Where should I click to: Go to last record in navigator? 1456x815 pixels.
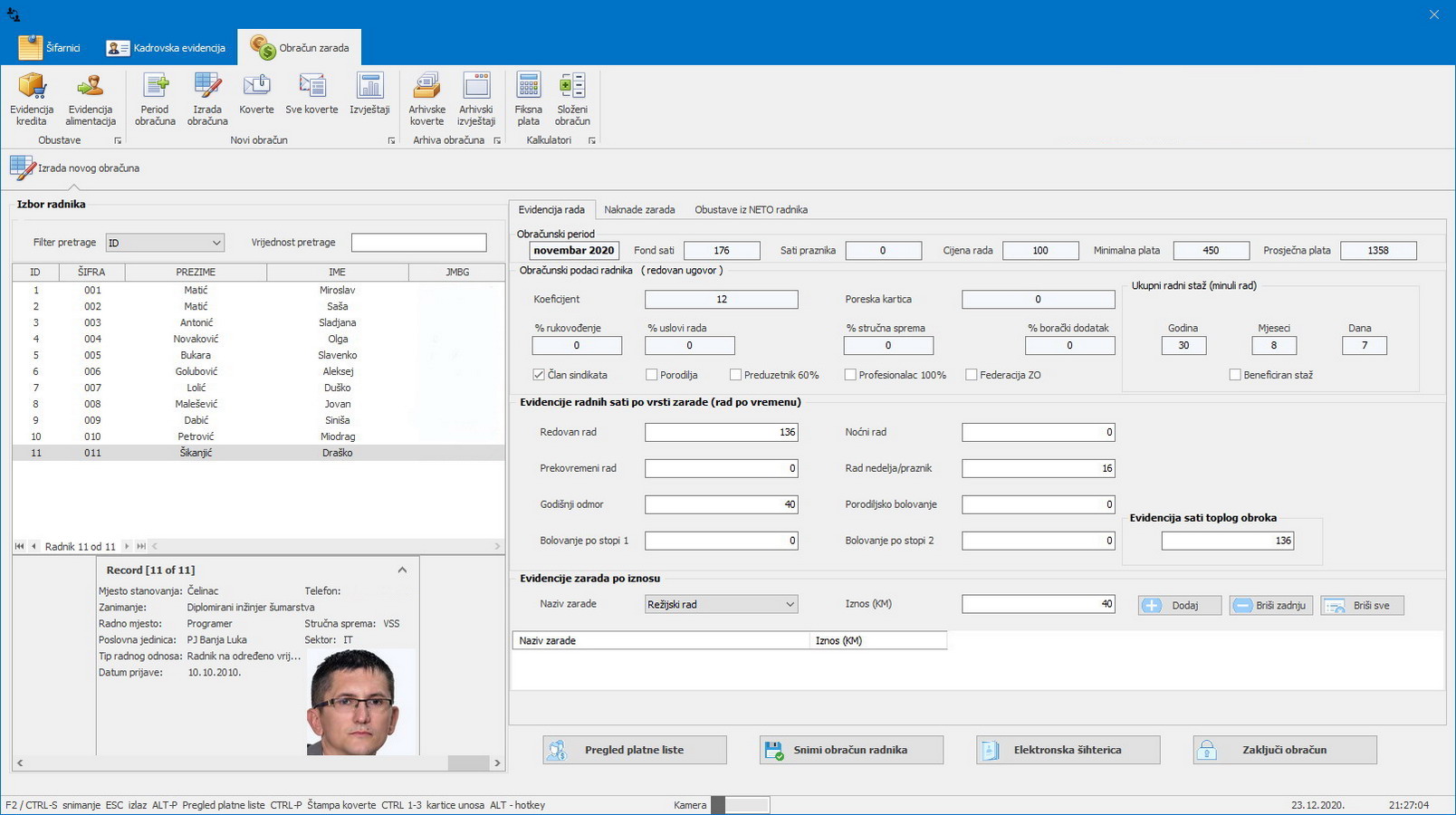click(x=140, y=546)
